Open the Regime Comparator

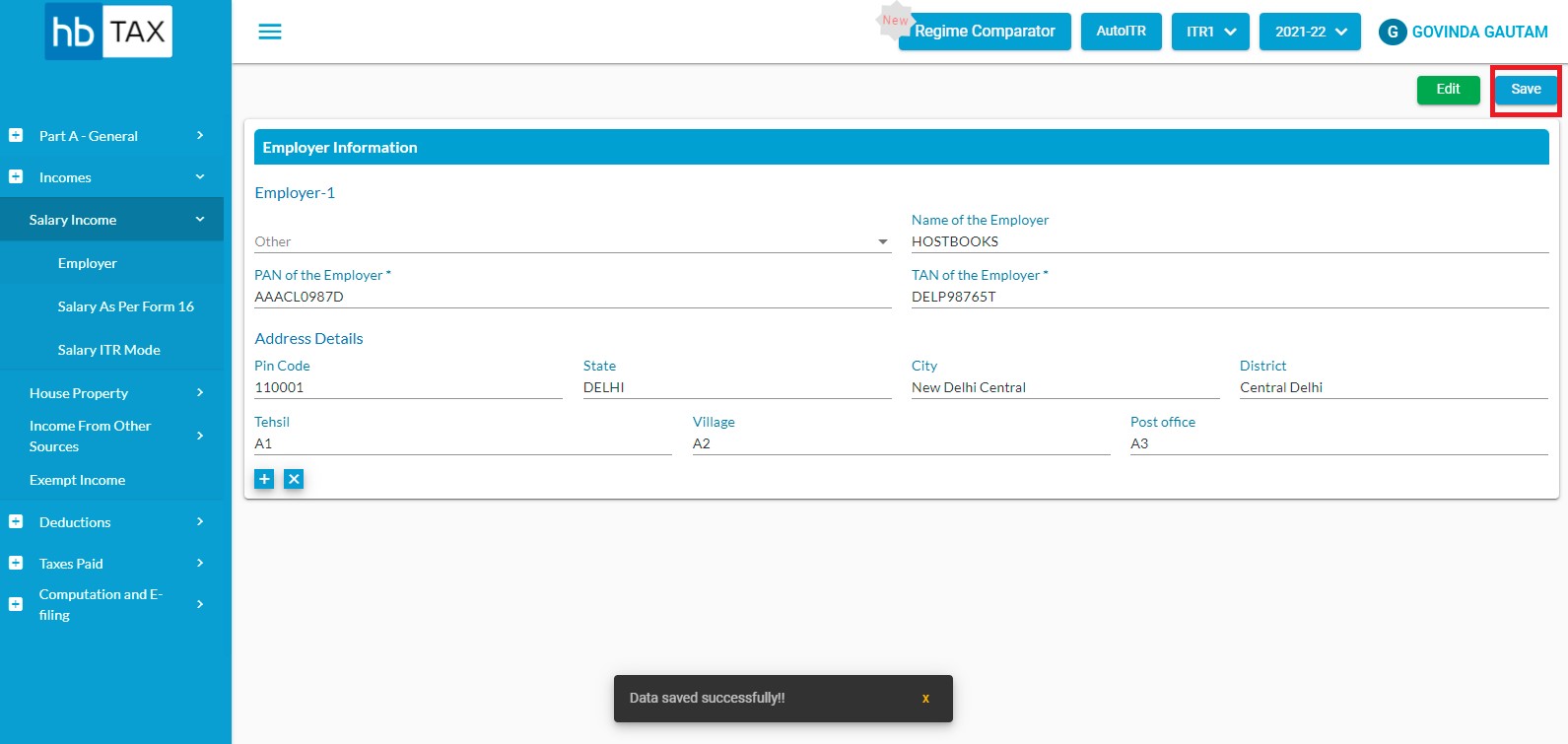point(985,32)
